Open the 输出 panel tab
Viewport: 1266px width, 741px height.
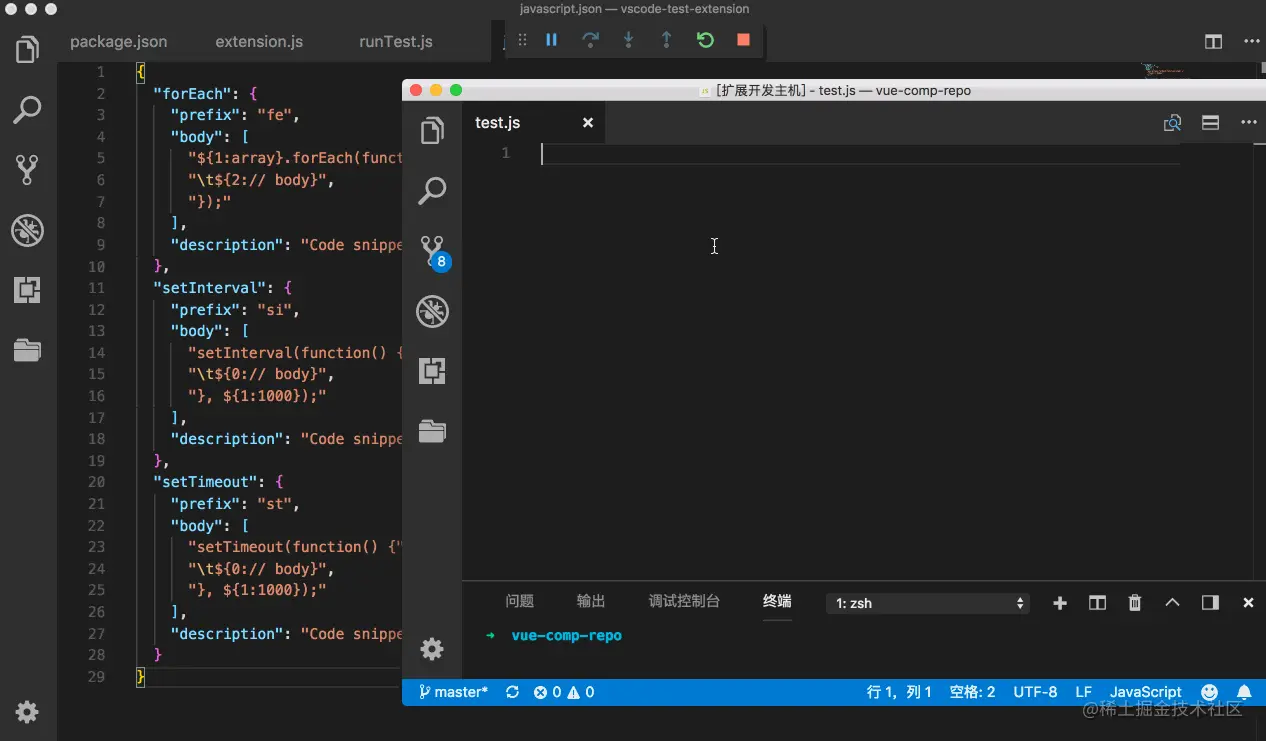[x=591, y=601]
